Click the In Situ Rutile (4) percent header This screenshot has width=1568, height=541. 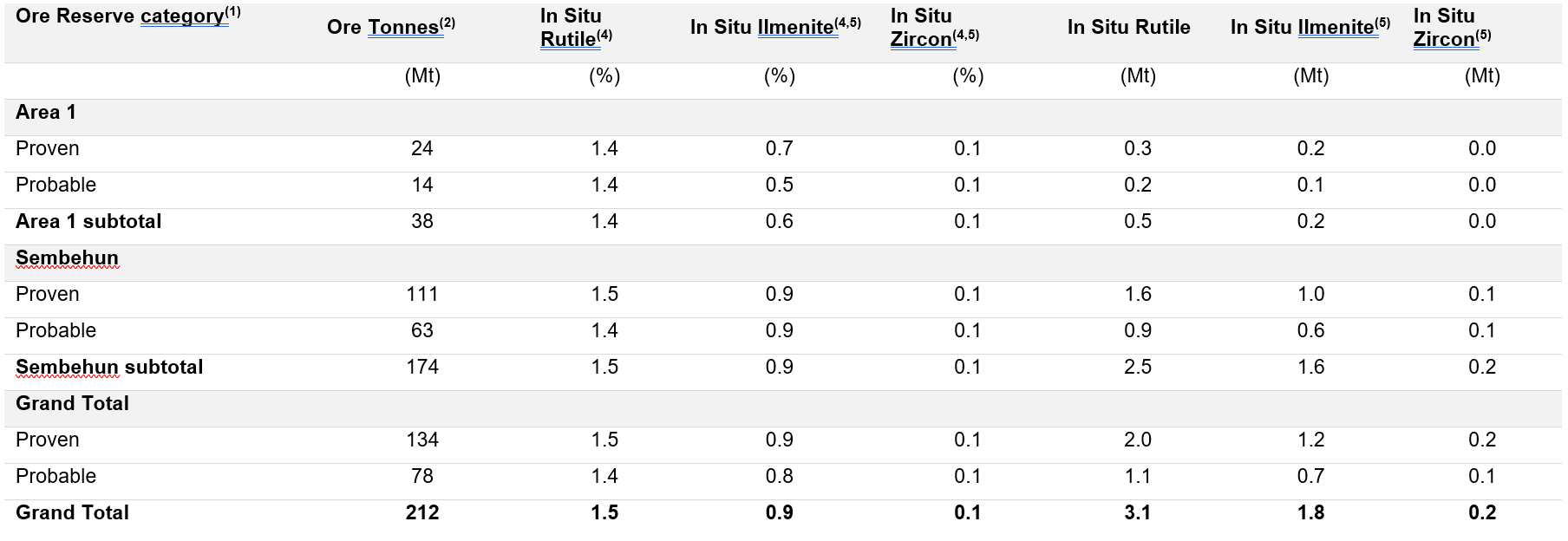click(x=576, y=28)
